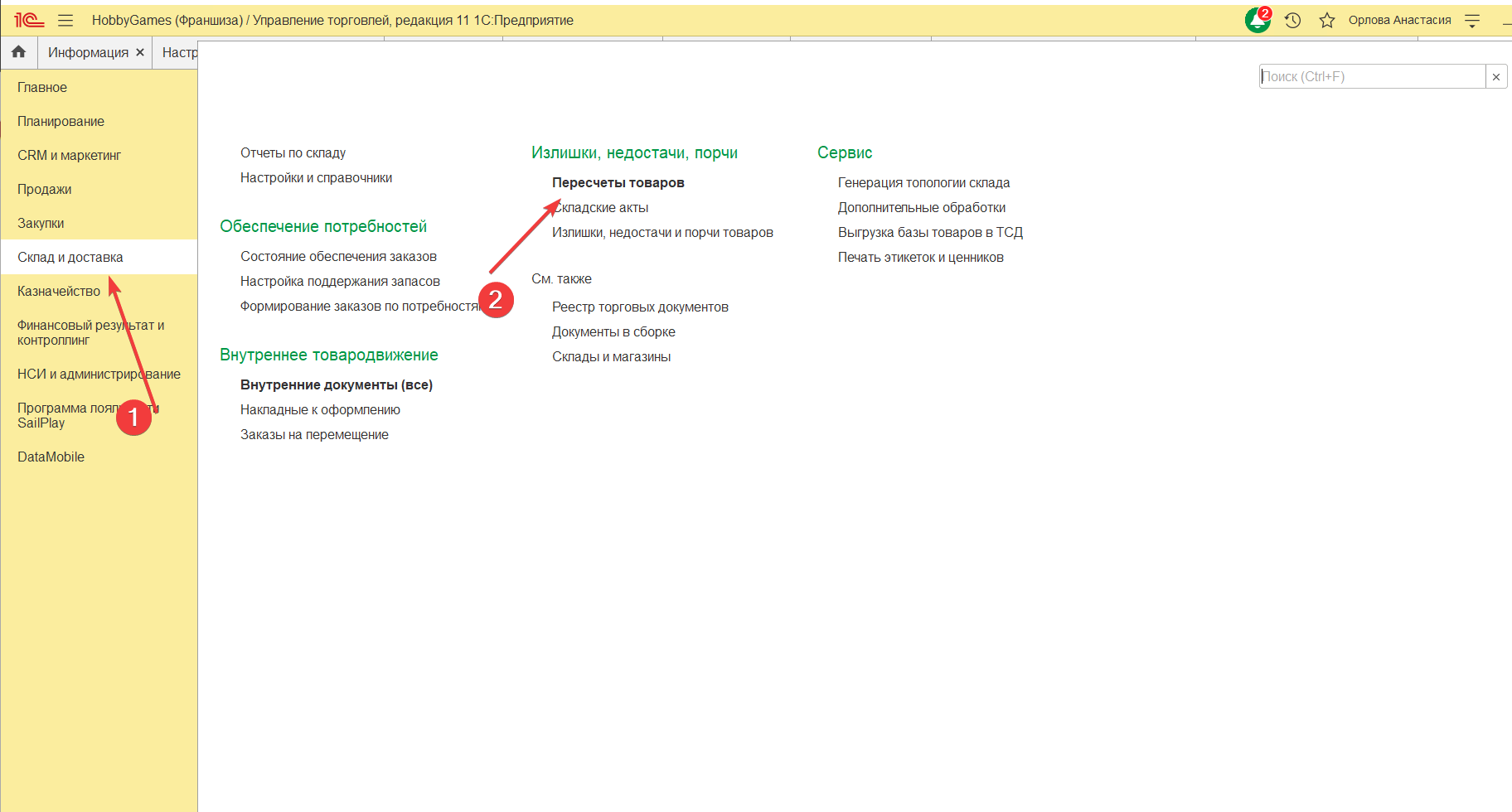Click the 1C application logo
Screen dimensions: 1512x812
tap(29, 20)
